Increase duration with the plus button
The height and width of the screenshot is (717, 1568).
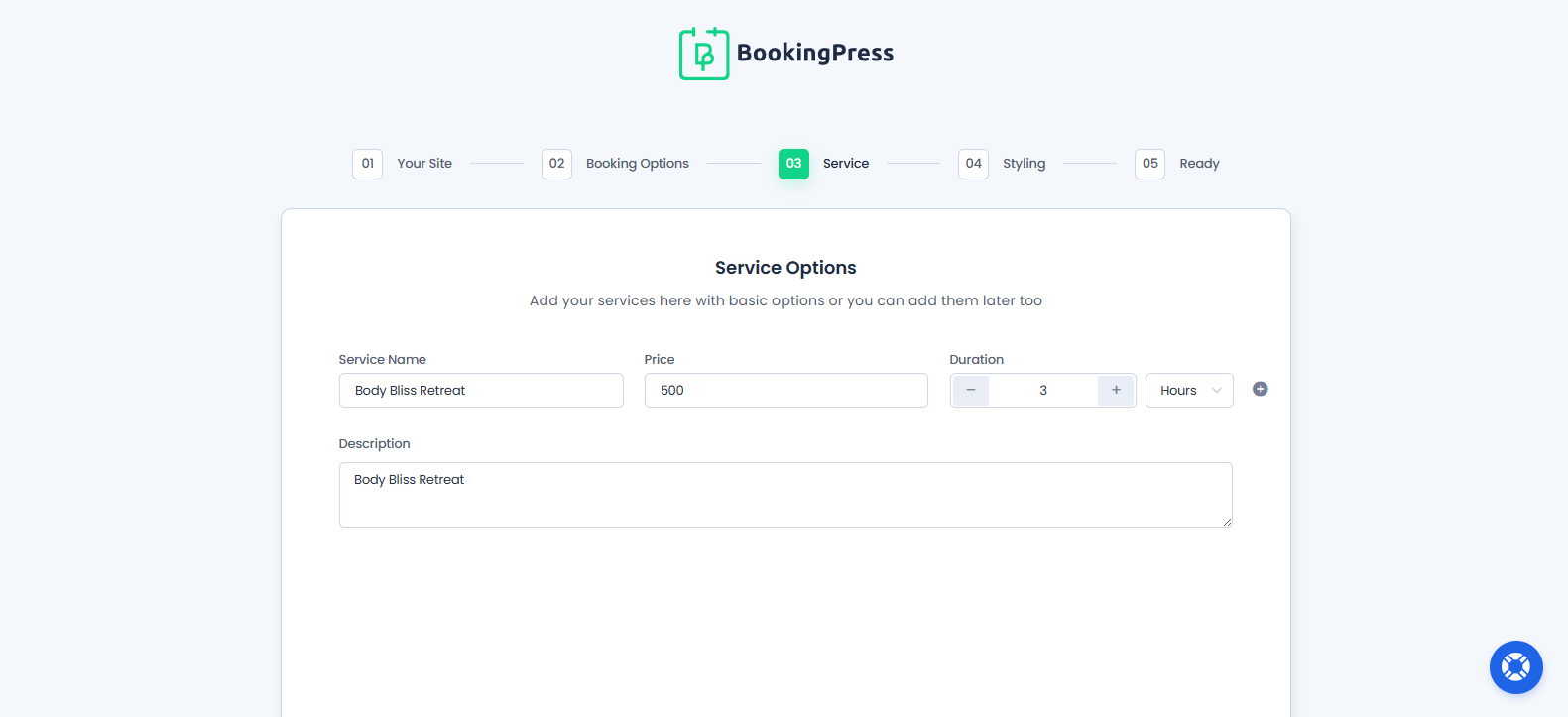point(1116,391)
